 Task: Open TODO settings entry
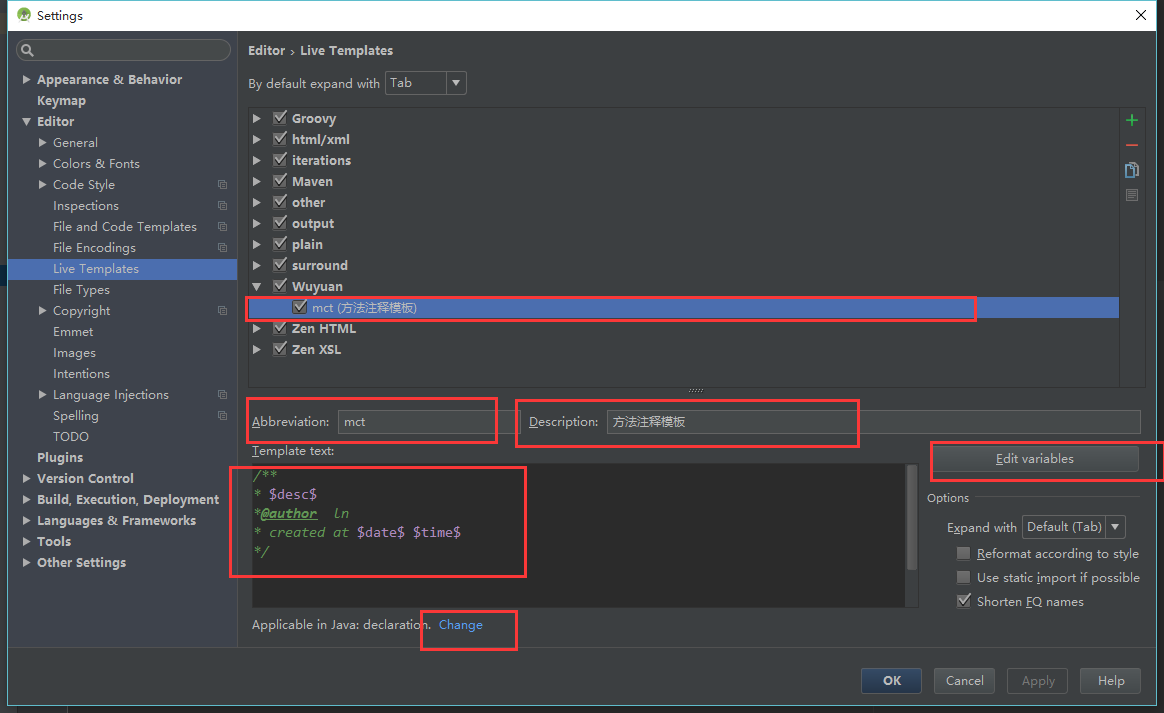click(x=71, y=437)
